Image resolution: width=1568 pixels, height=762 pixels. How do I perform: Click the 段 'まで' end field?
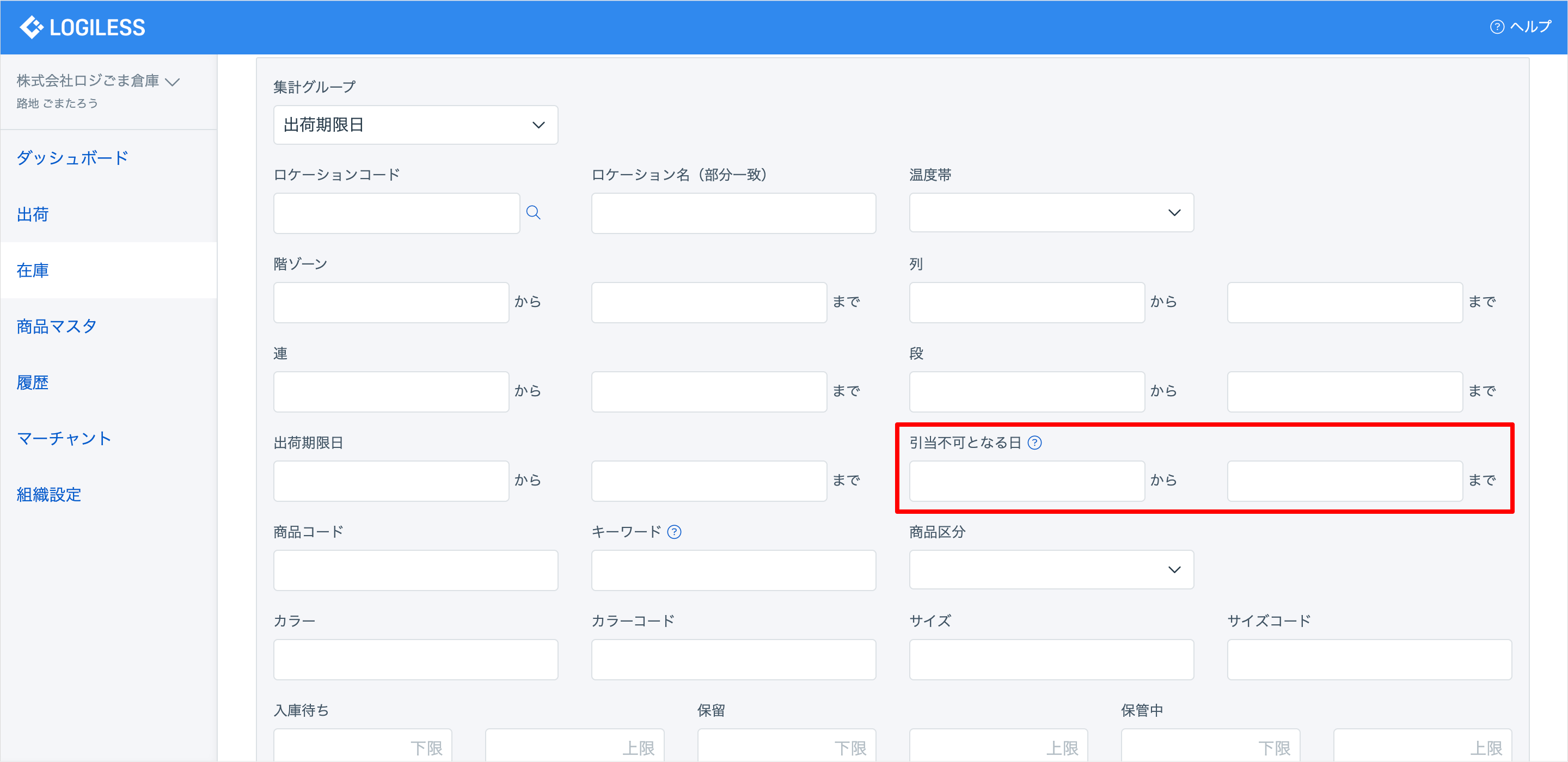click(1345, 392)
